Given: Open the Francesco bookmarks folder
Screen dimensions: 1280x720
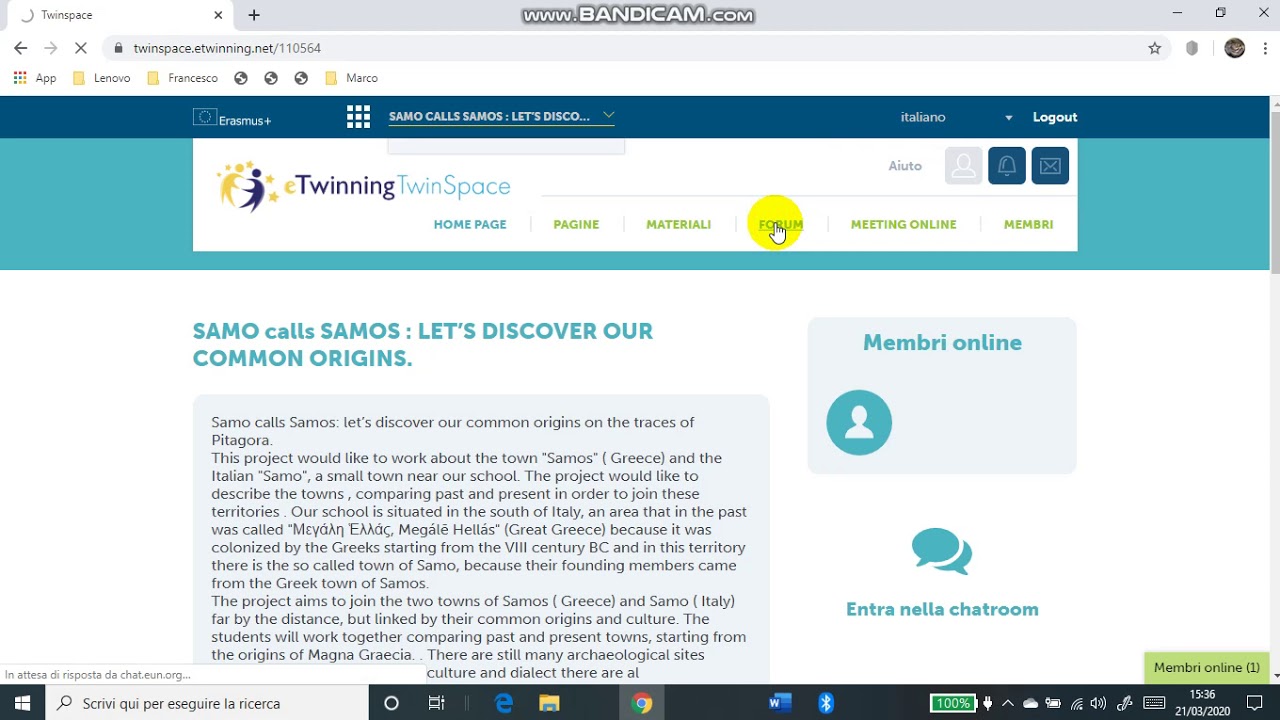Looking at the screenshot, I should 182,78.
